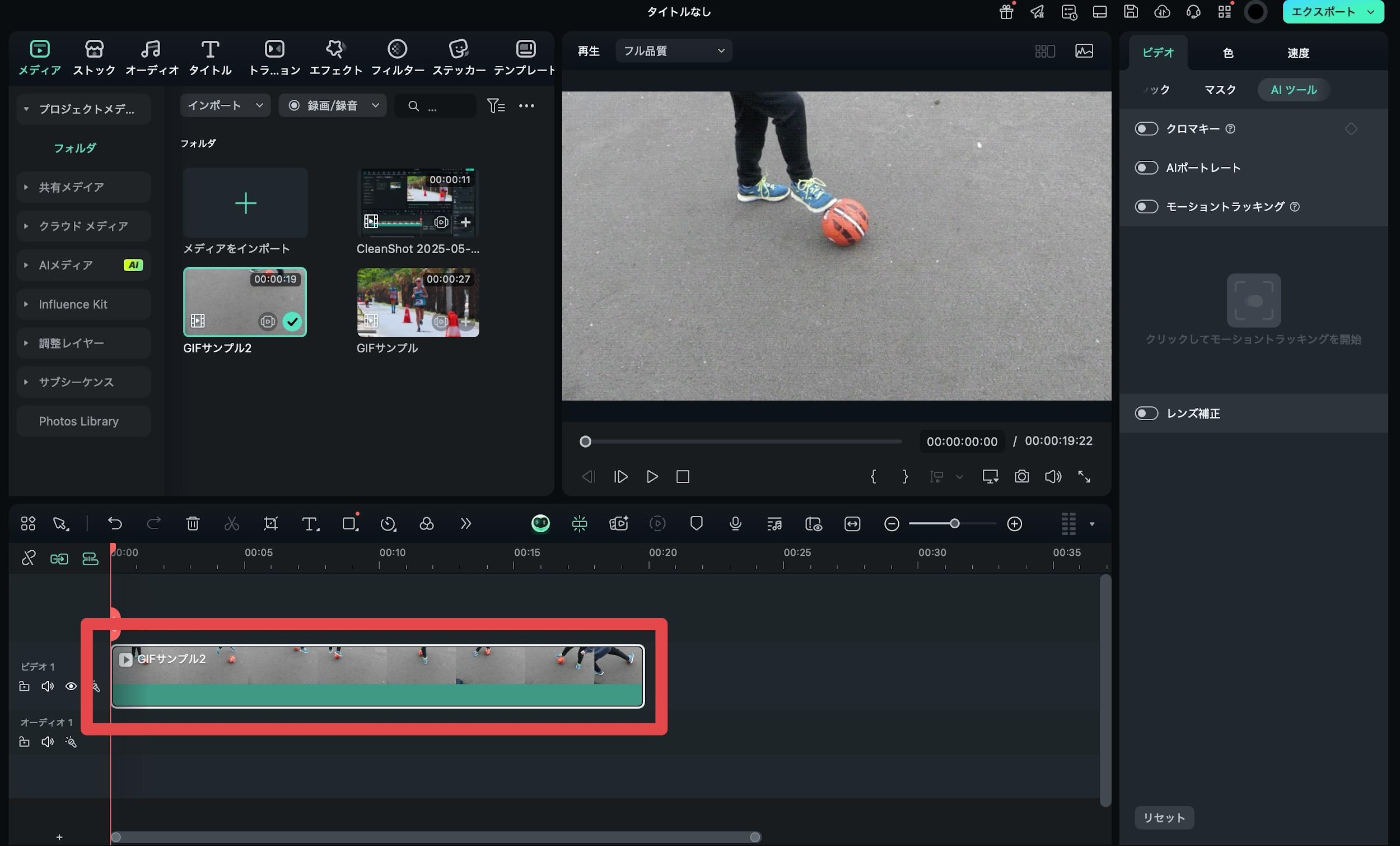Image resolution: width=1400 pixels, height=846 pixels.
Task: Click the リセット button
Action: click(x=1164, y=817)
